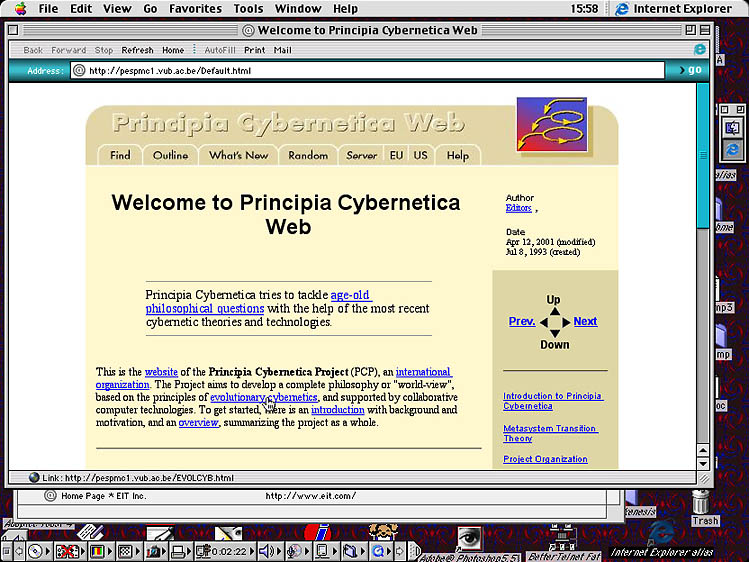Open the monitor color depth strip module

coord(101,551)
